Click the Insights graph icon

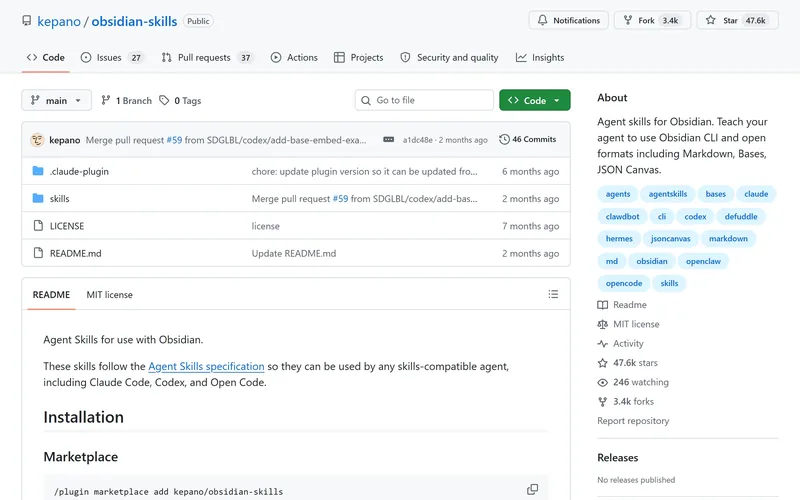click(521, 58)
